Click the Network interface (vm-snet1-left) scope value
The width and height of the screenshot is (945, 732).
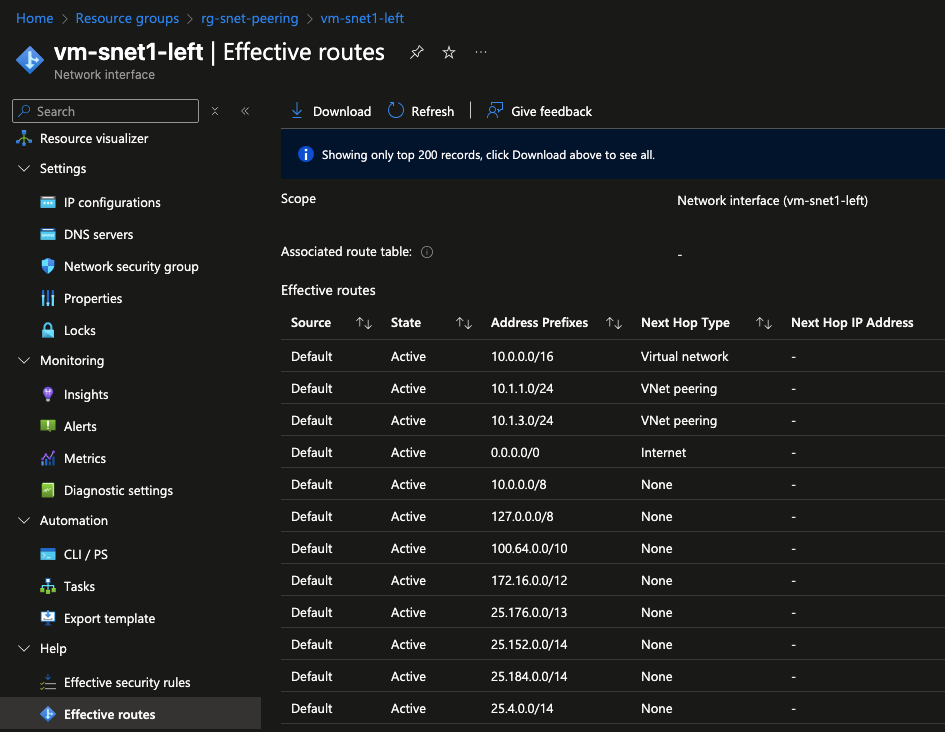click(x=772, y=201)
